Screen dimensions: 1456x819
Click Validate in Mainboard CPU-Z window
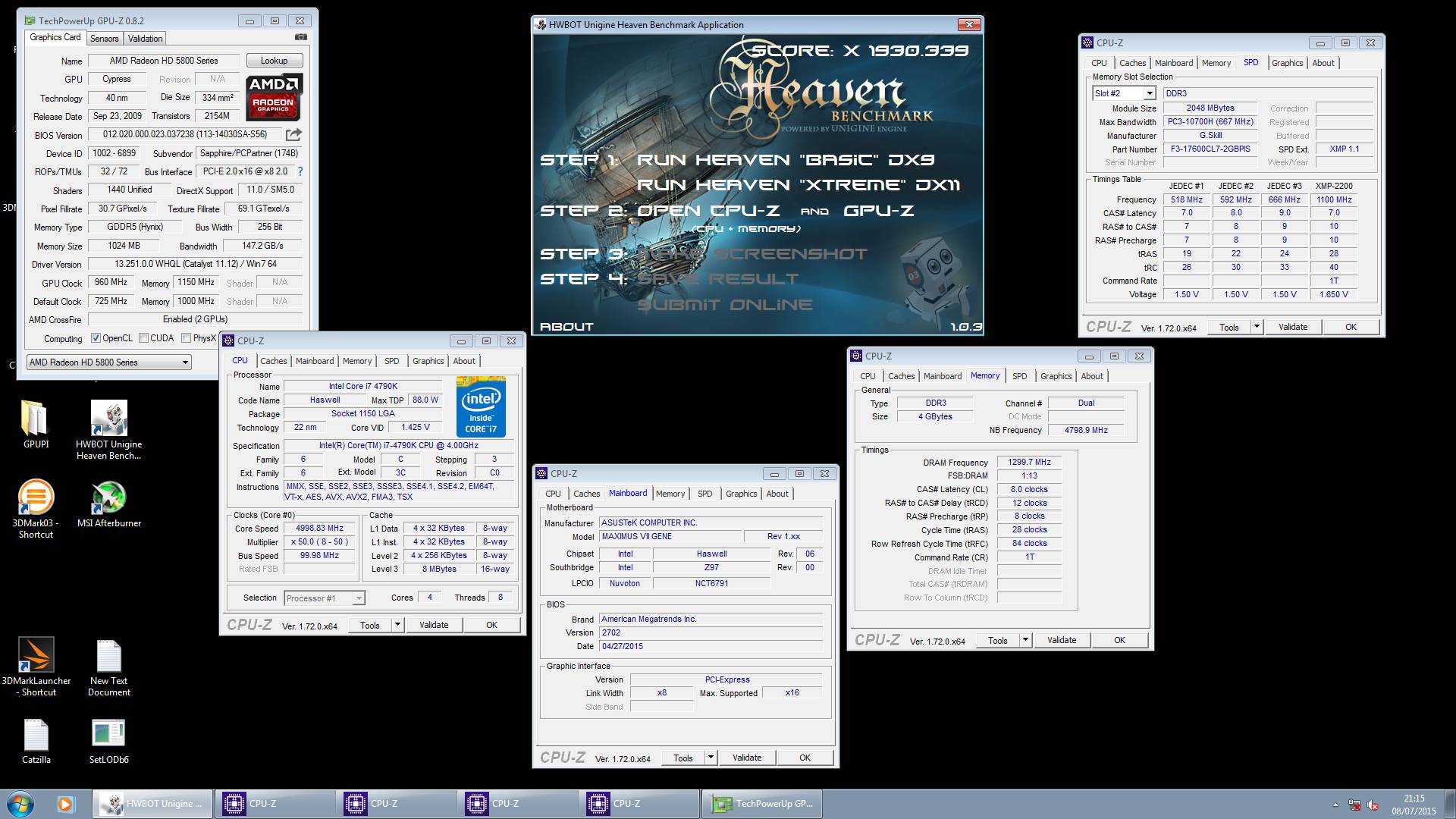(x=747, y=758)
